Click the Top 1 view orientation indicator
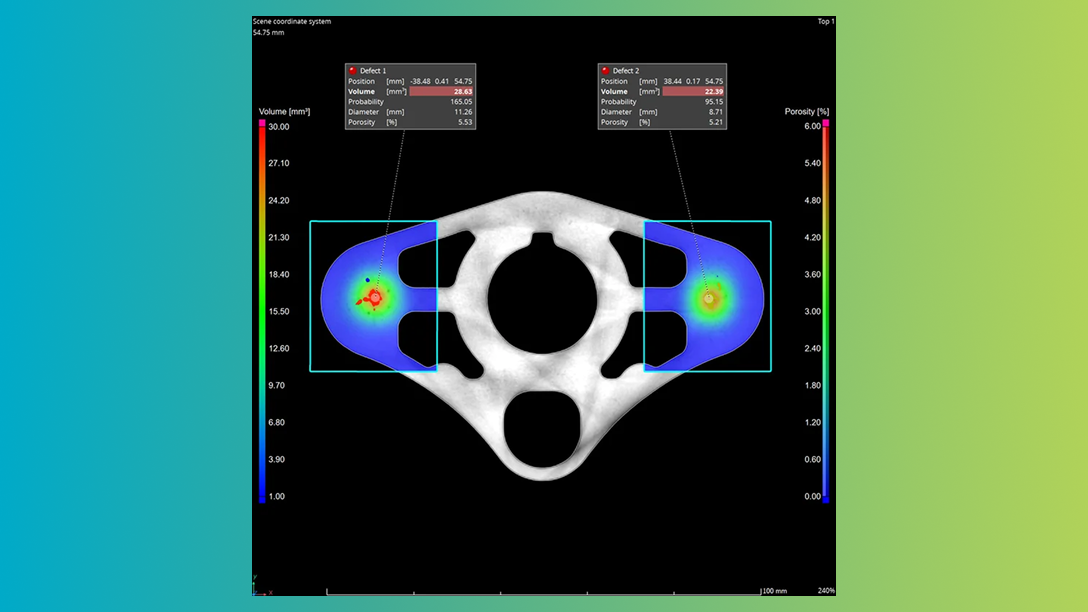The height and width of the screenshot is (612, 1088). tap(824, 20)
